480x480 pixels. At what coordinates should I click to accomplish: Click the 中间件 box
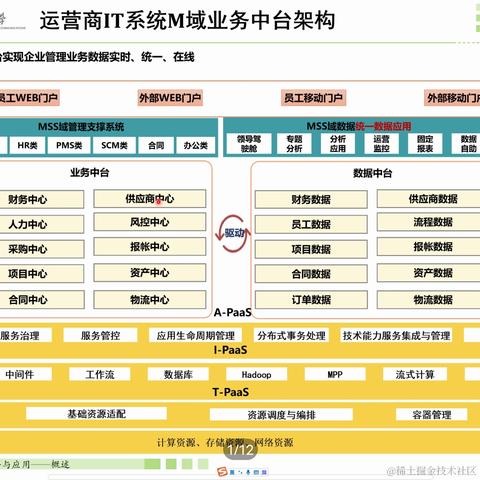click(25, 374)
